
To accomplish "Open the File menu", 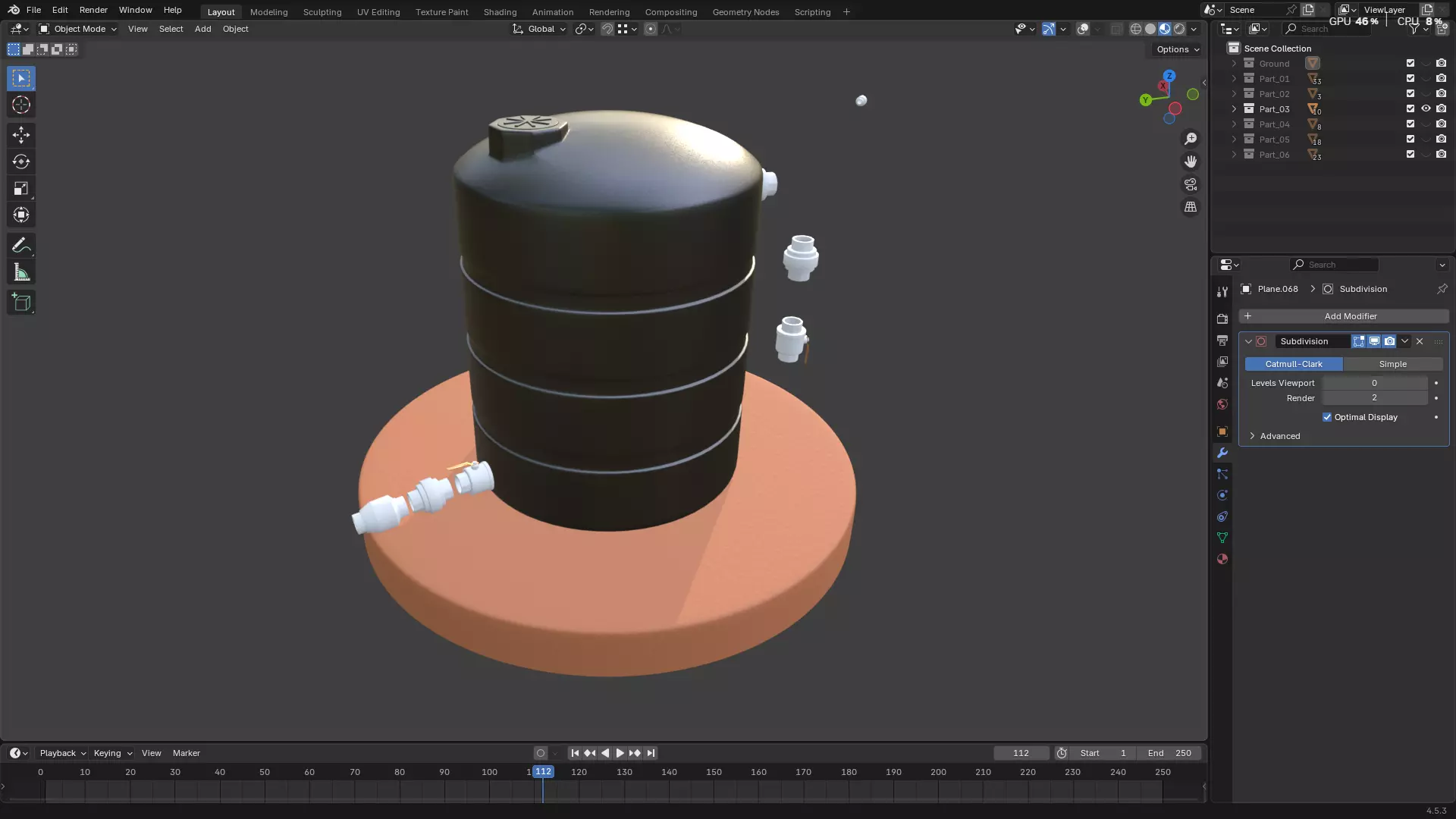I will tap(33, 10).
